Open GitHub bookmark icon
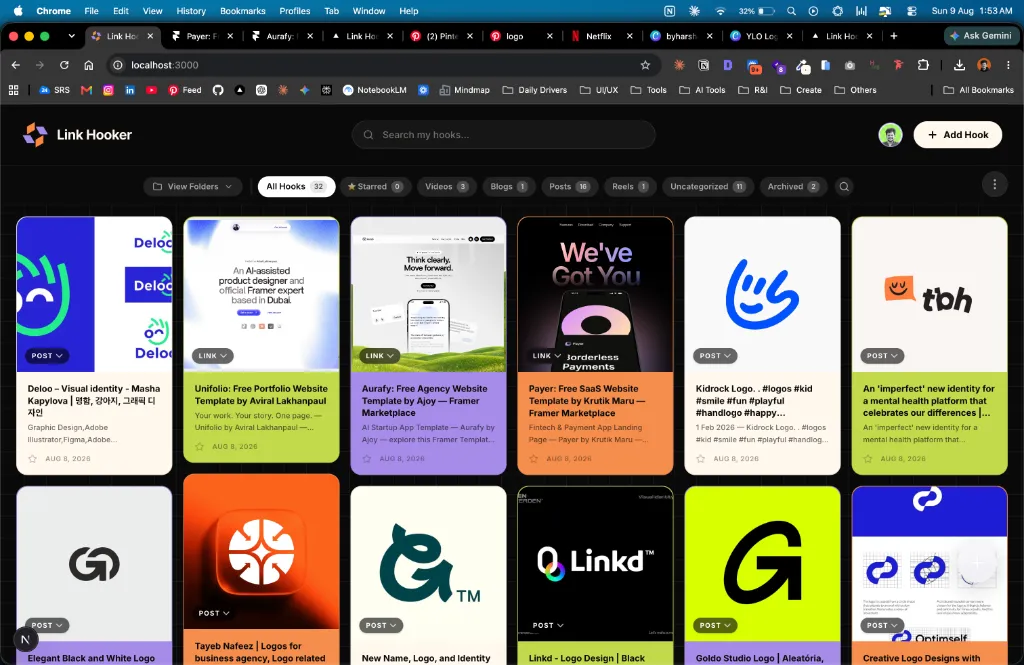Image resolution: width=1024 pixels, height=665 pixels. point(218,90)
